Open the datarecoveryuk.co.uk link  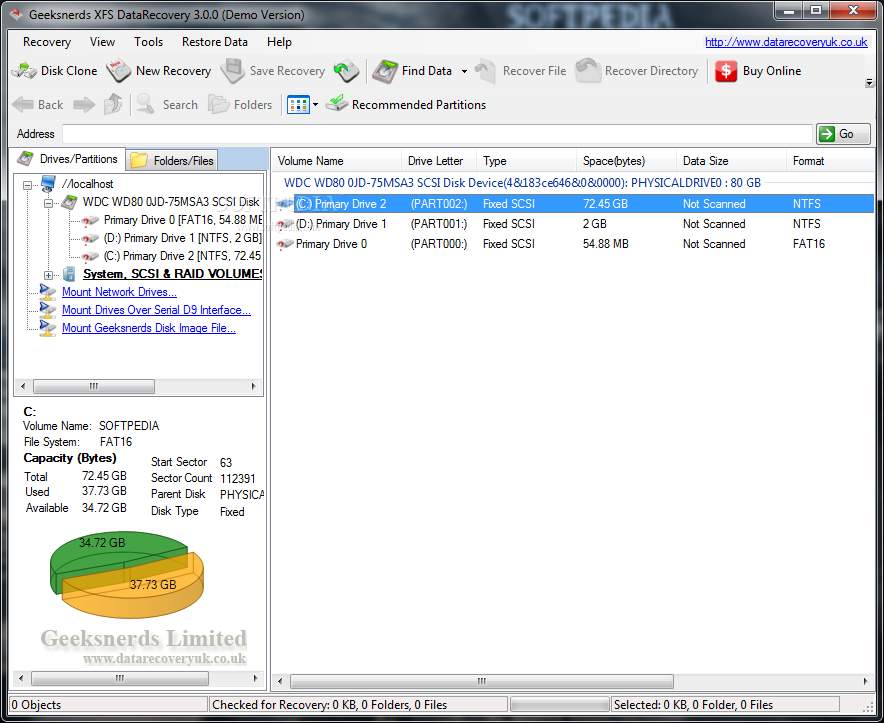tap(786, 42)
